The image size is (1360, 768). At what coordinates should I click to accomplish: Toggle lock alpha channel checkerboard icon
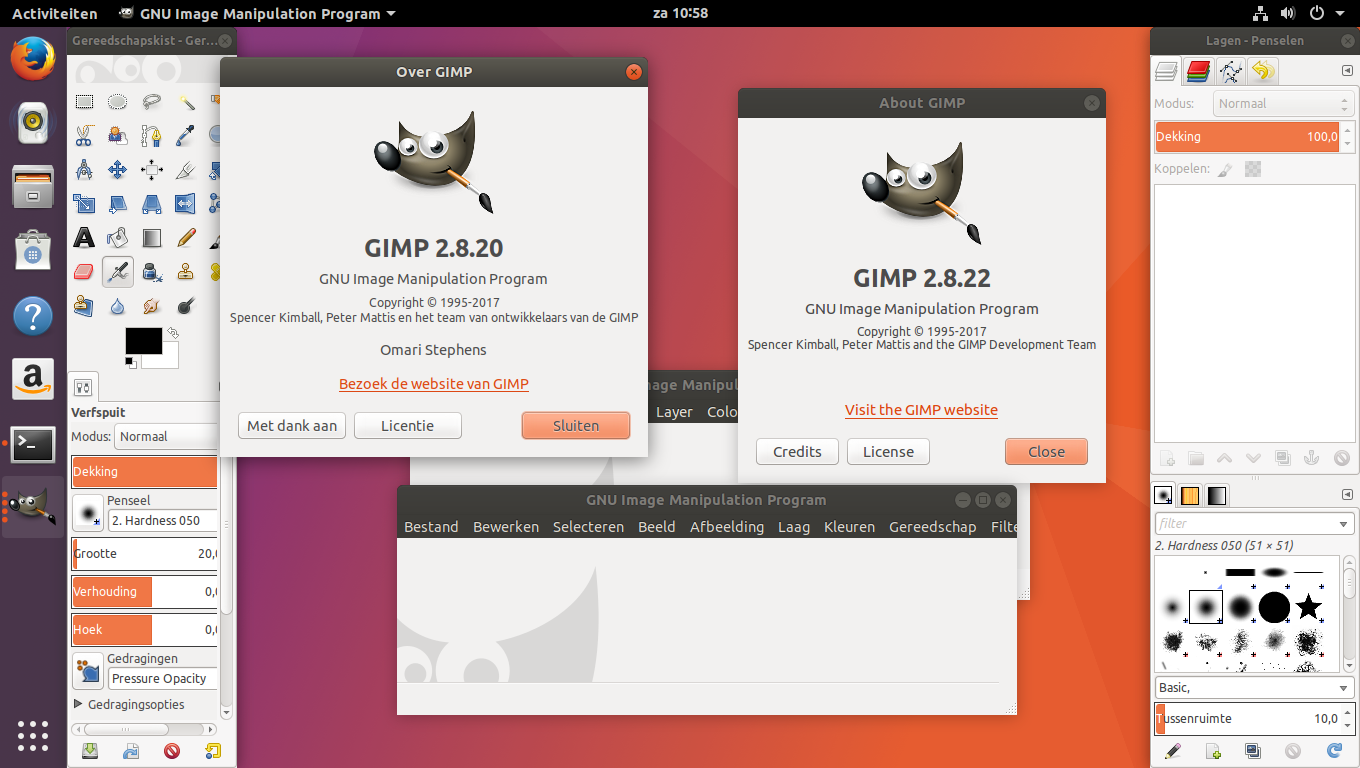(1253, 170)
